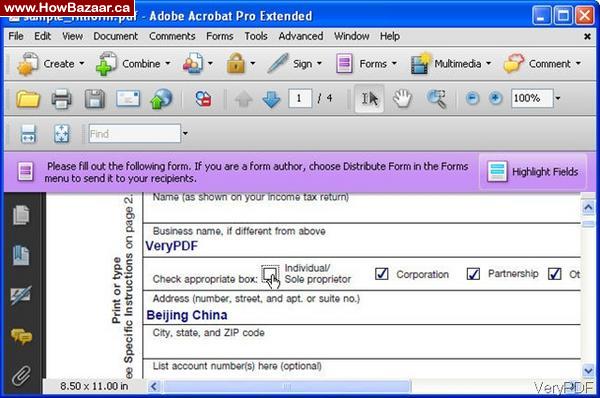Open the Tools menu

click(x=256, y=36)
